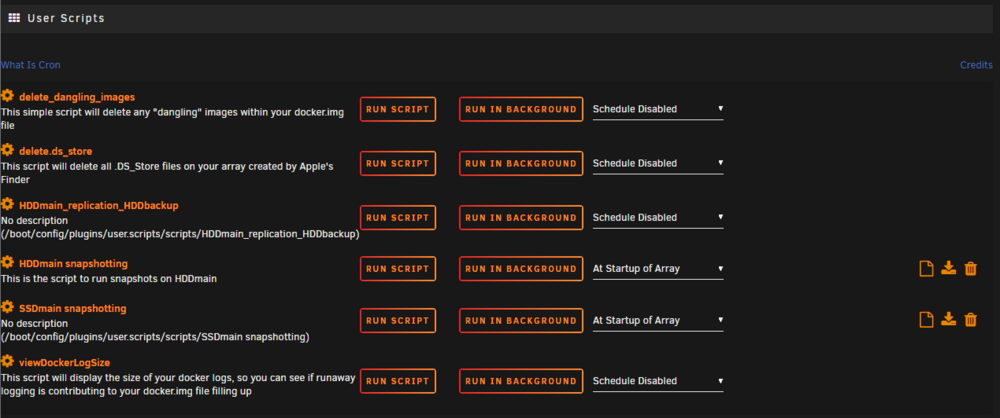1000x418 pixels.
Task: Run delete_dangling_images in background
Action: point(521,109)
